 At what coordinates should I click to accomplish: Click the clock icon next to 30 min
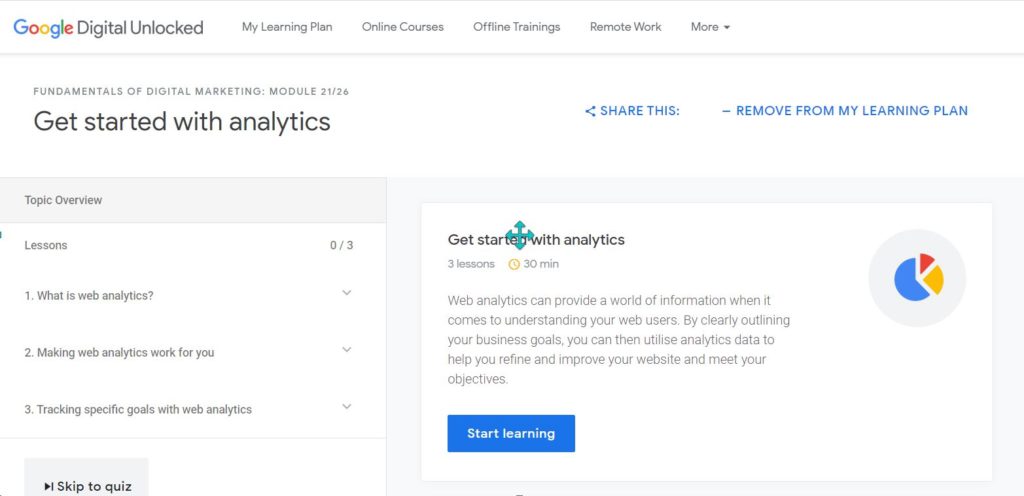pos(514,264)
